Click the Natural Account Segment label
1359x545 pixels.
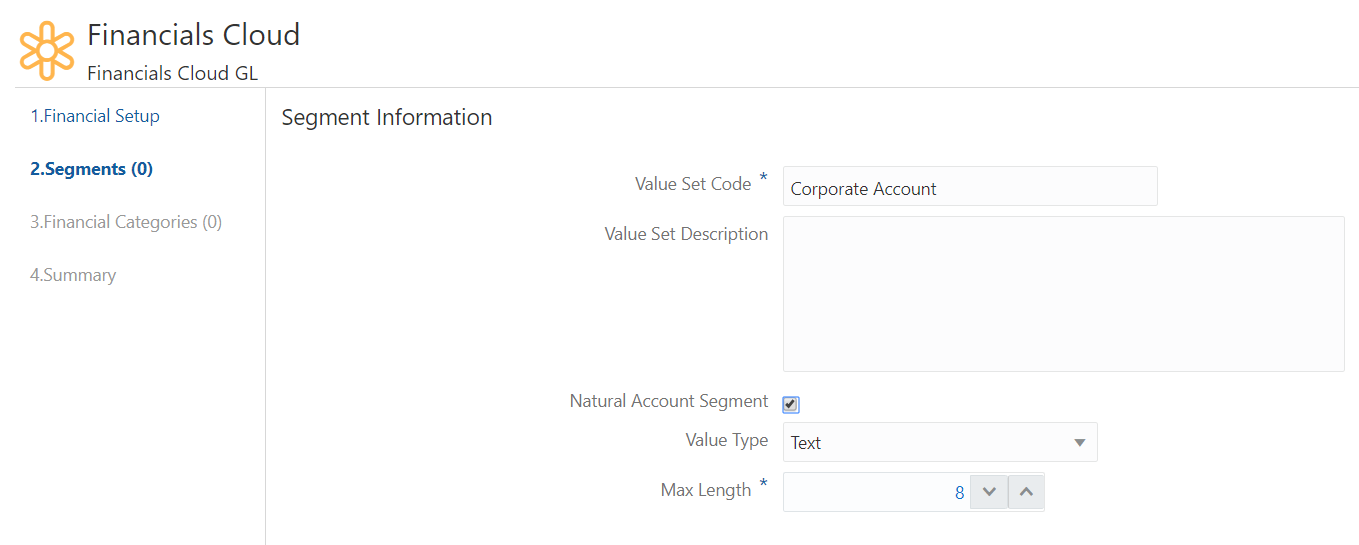pyautogui.click(x=668, y=401)
